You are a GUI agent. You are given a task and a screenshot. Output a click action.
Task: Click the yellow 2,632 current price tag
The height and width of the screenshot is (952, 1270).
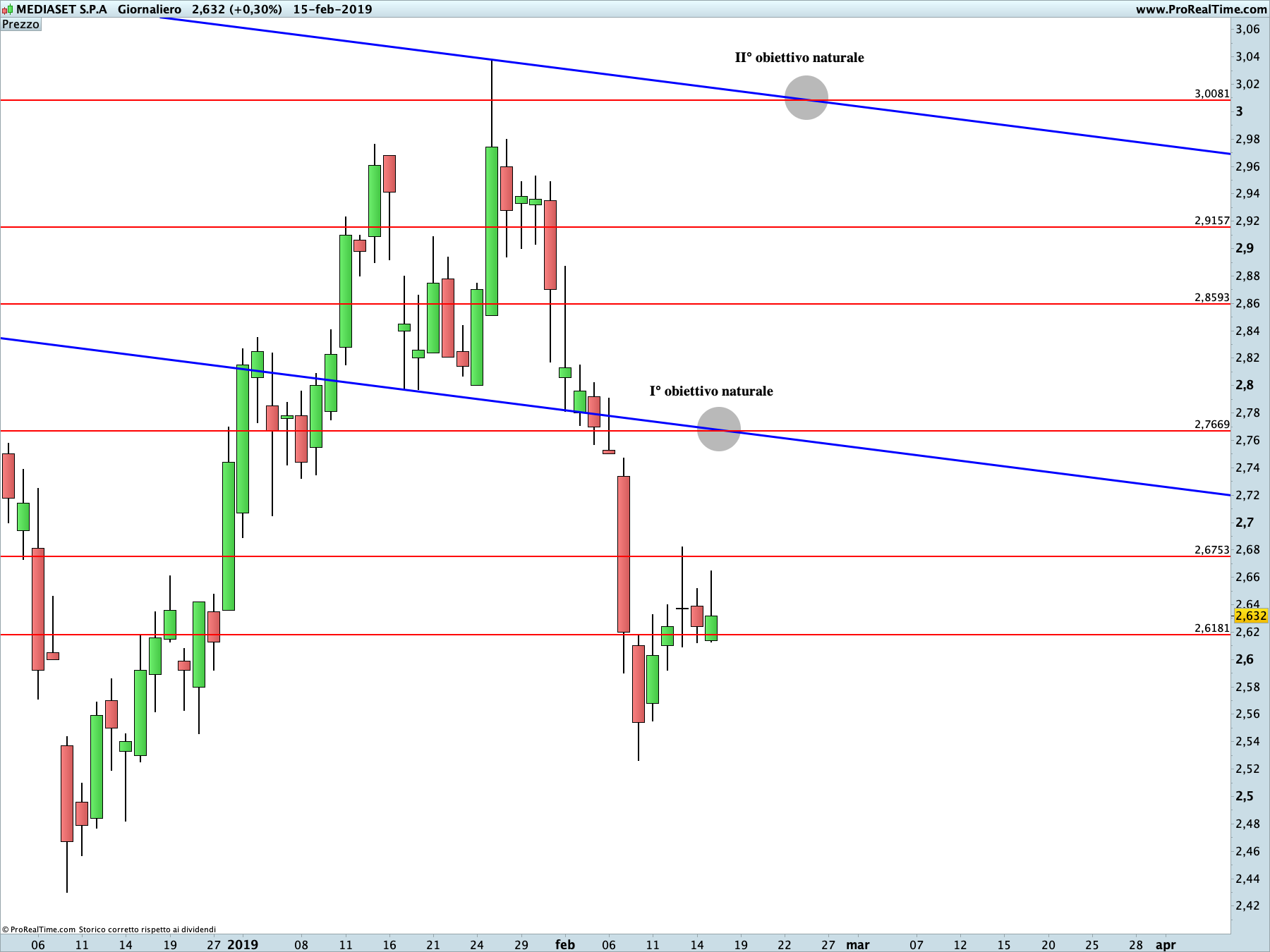pos(1251,616)
